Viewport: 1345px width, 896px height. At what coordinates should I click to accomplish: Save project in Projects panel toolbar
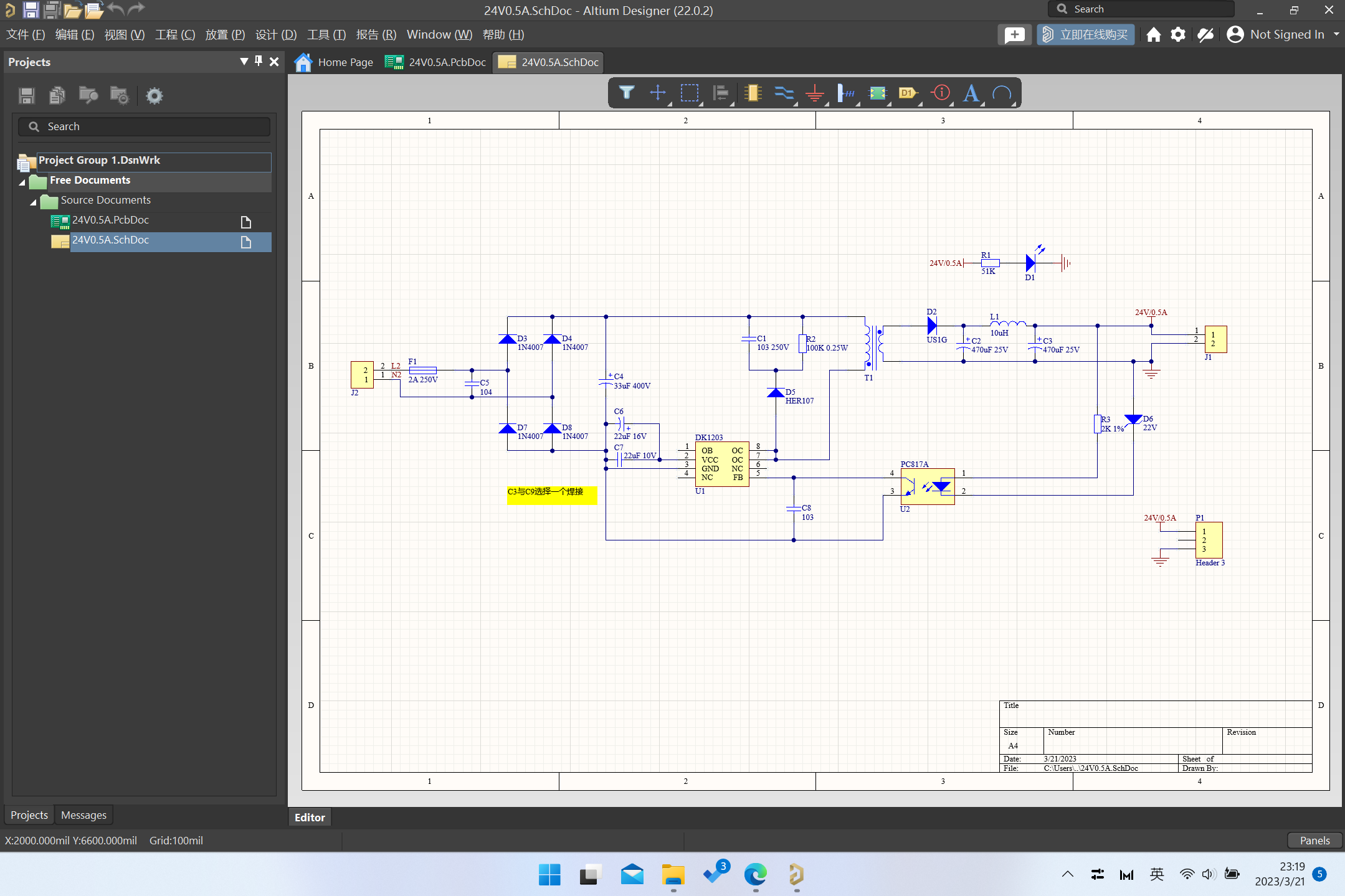27,95
